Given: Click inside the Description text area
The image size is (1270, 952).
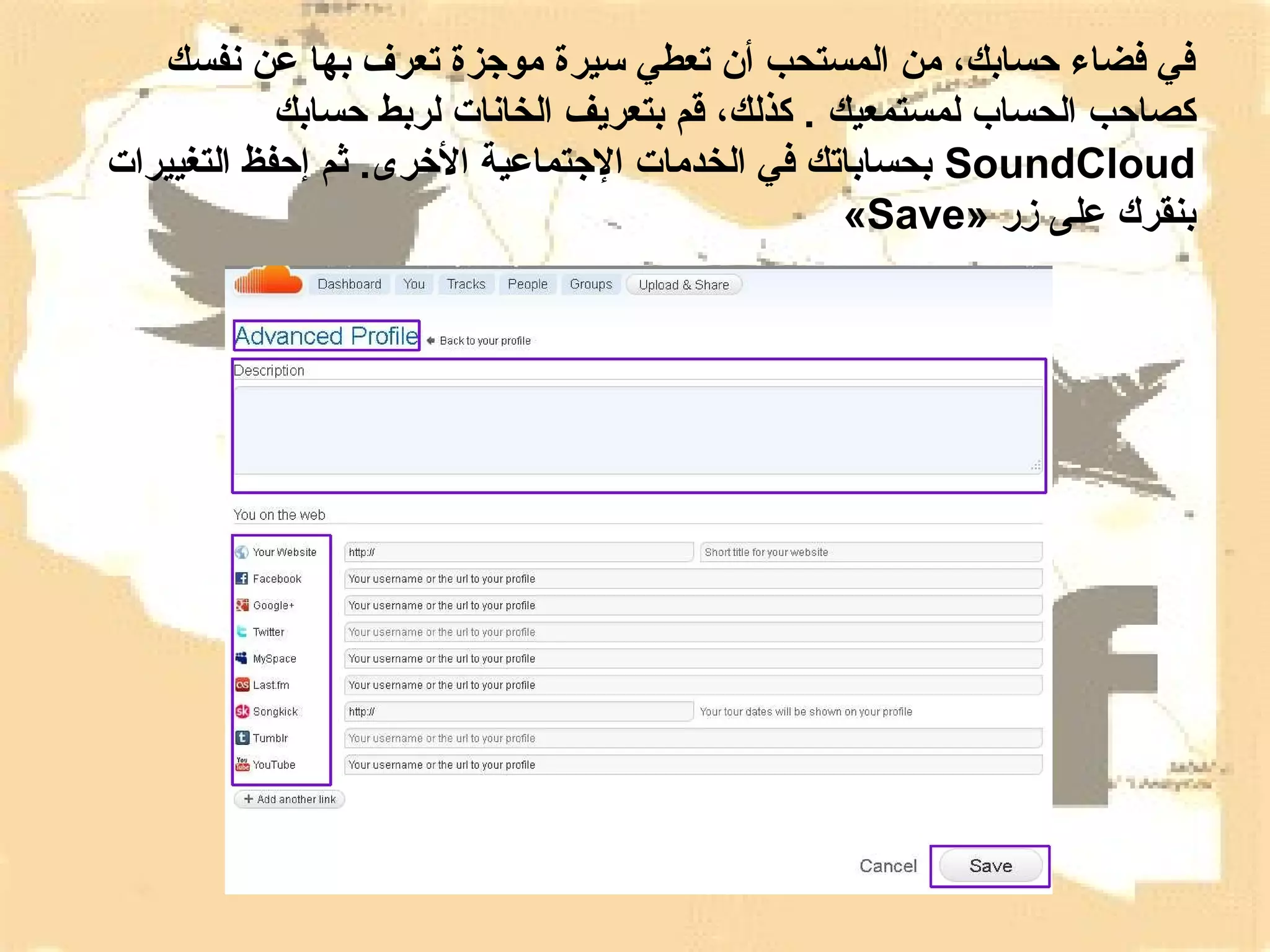Looking at the screenshot, I should 639,430.
